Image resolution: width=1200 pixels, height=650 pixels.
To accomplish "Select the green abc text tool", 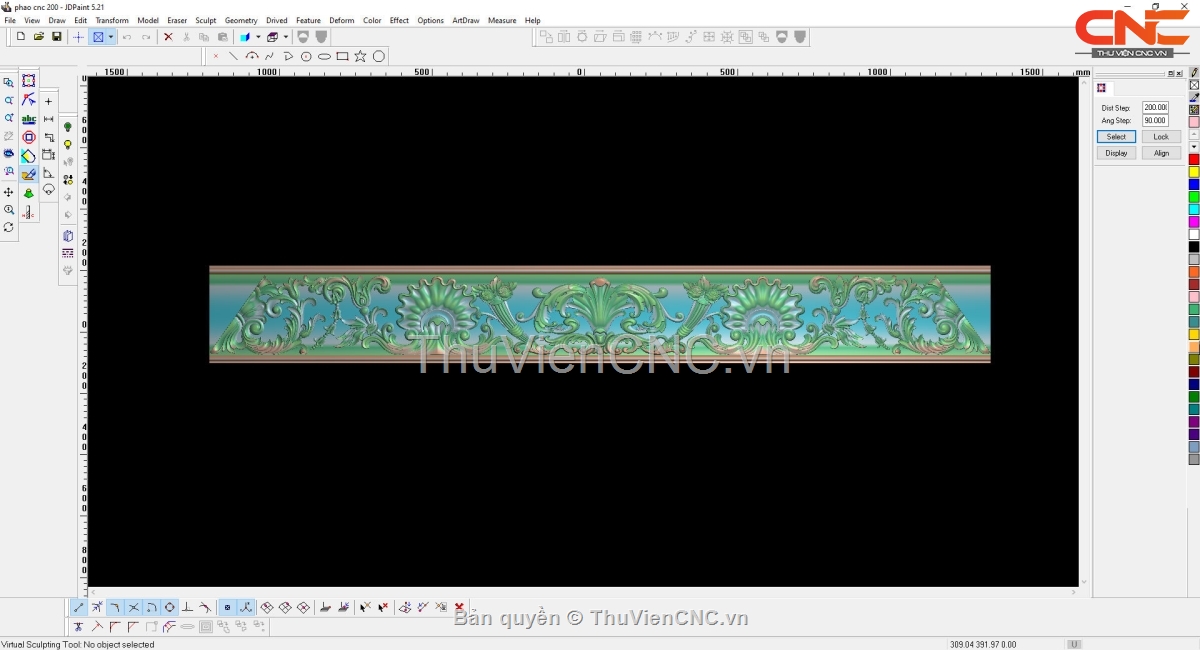I will pyautogui.click(x=29, y=119).
